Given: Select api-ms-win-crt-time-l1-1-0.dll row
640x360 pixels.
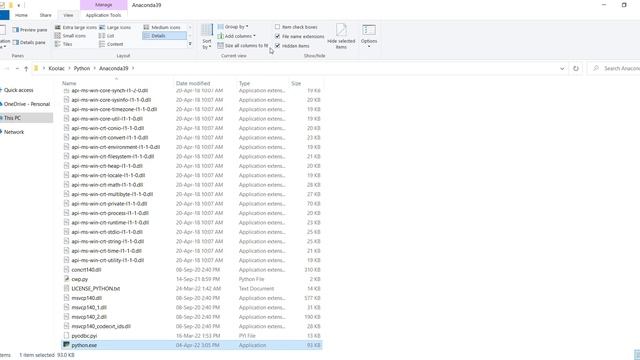Looking at the screenshot, I should point(192,251).
